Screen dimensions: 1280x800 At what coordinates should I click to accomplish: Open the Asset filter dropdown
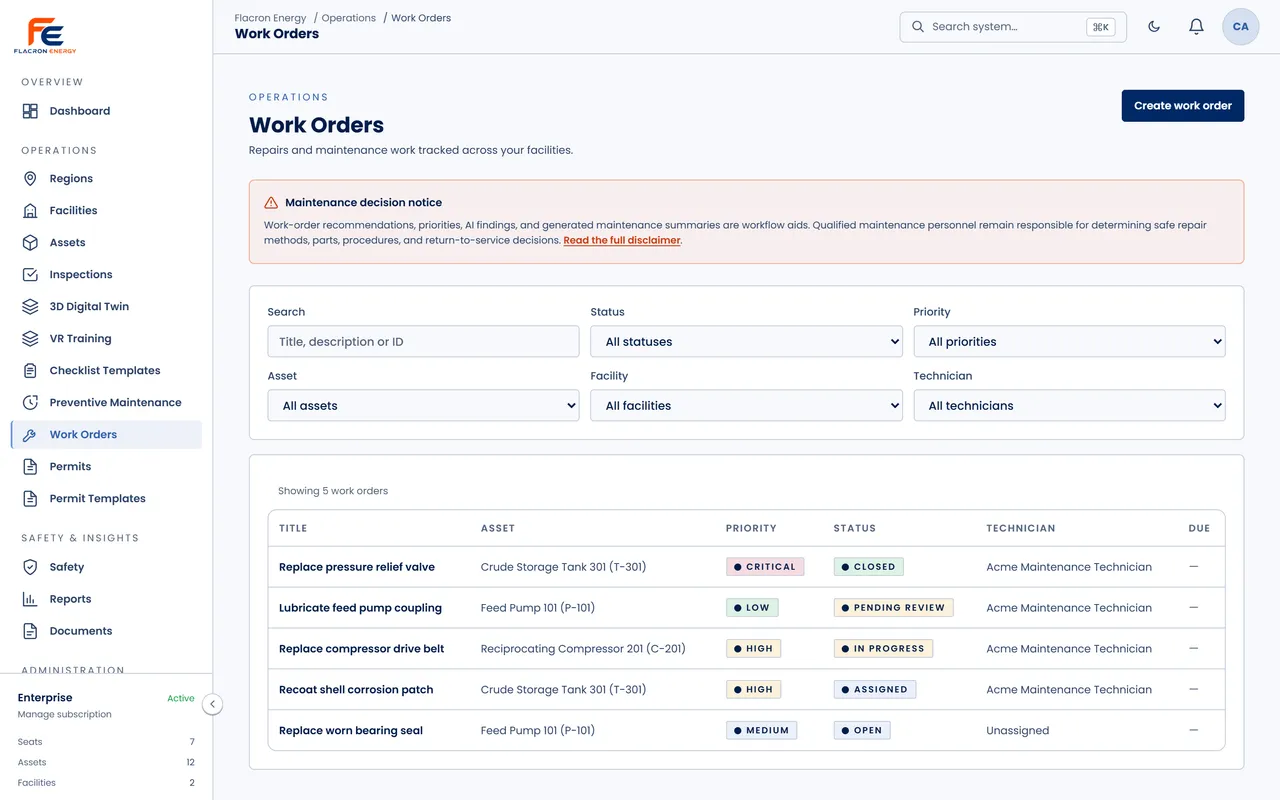(x=423, y=406)
